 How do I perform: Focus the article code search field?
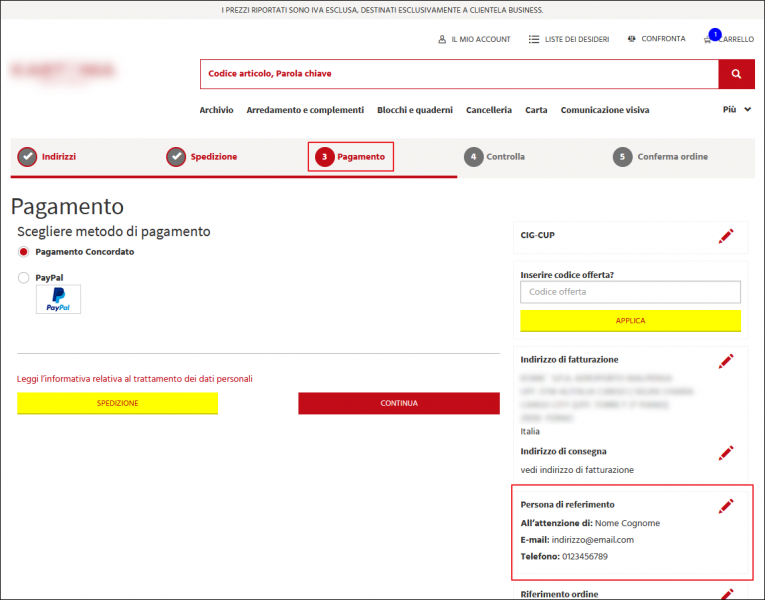point(459,74)
